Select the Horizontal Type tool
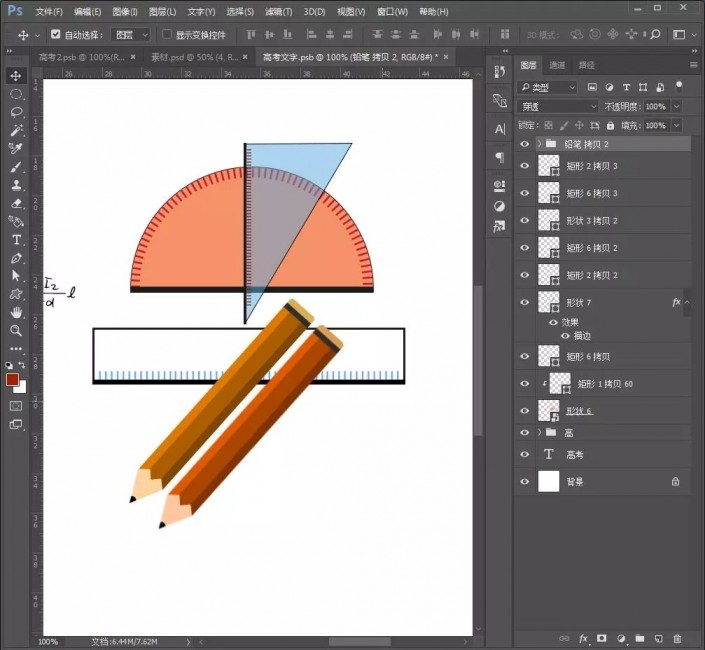 16,240
